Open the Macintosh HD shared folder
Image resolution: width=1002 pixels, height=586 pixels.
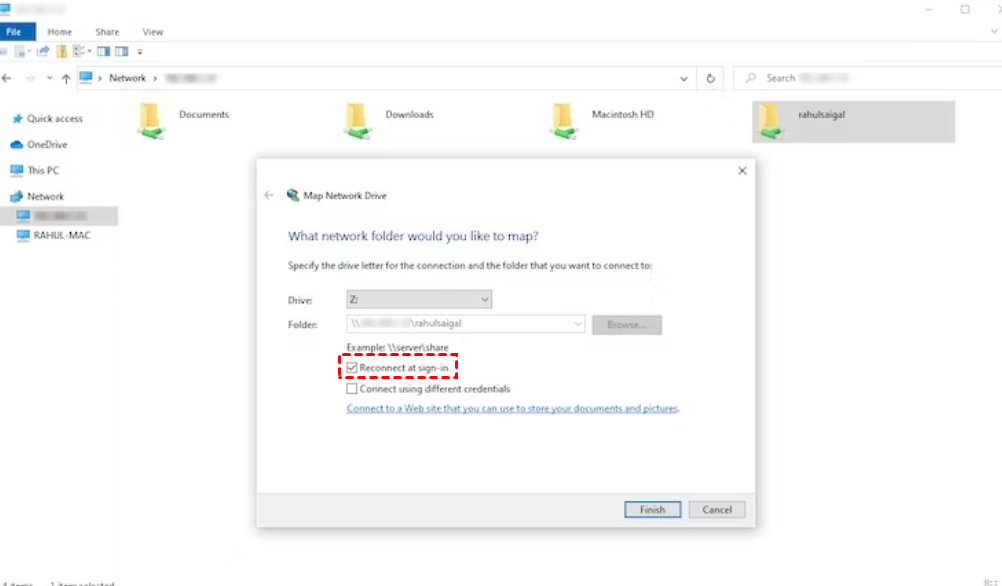tap(565, 120)
